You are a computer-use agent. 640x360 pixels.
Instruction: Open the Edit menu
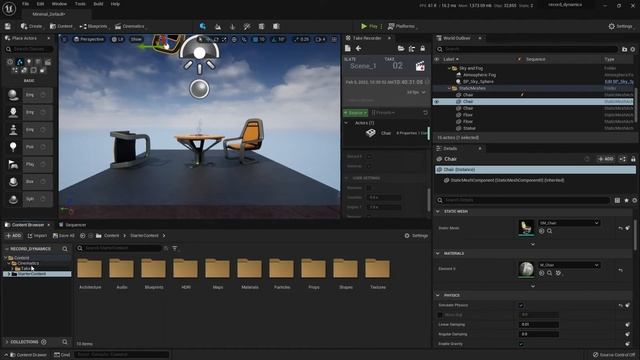(x=40, y=4)
